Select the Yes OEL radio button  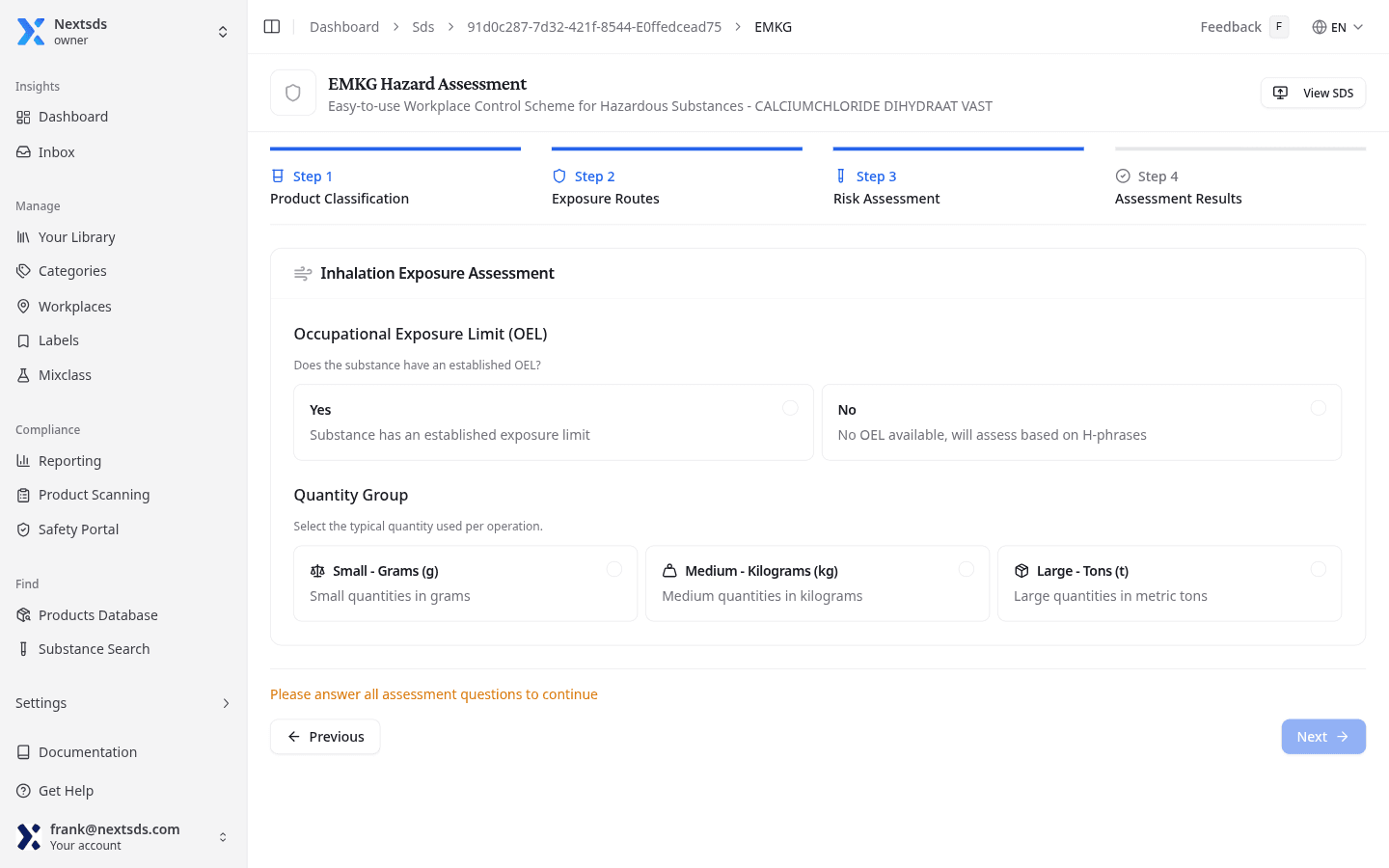click(x=790, y=408)
